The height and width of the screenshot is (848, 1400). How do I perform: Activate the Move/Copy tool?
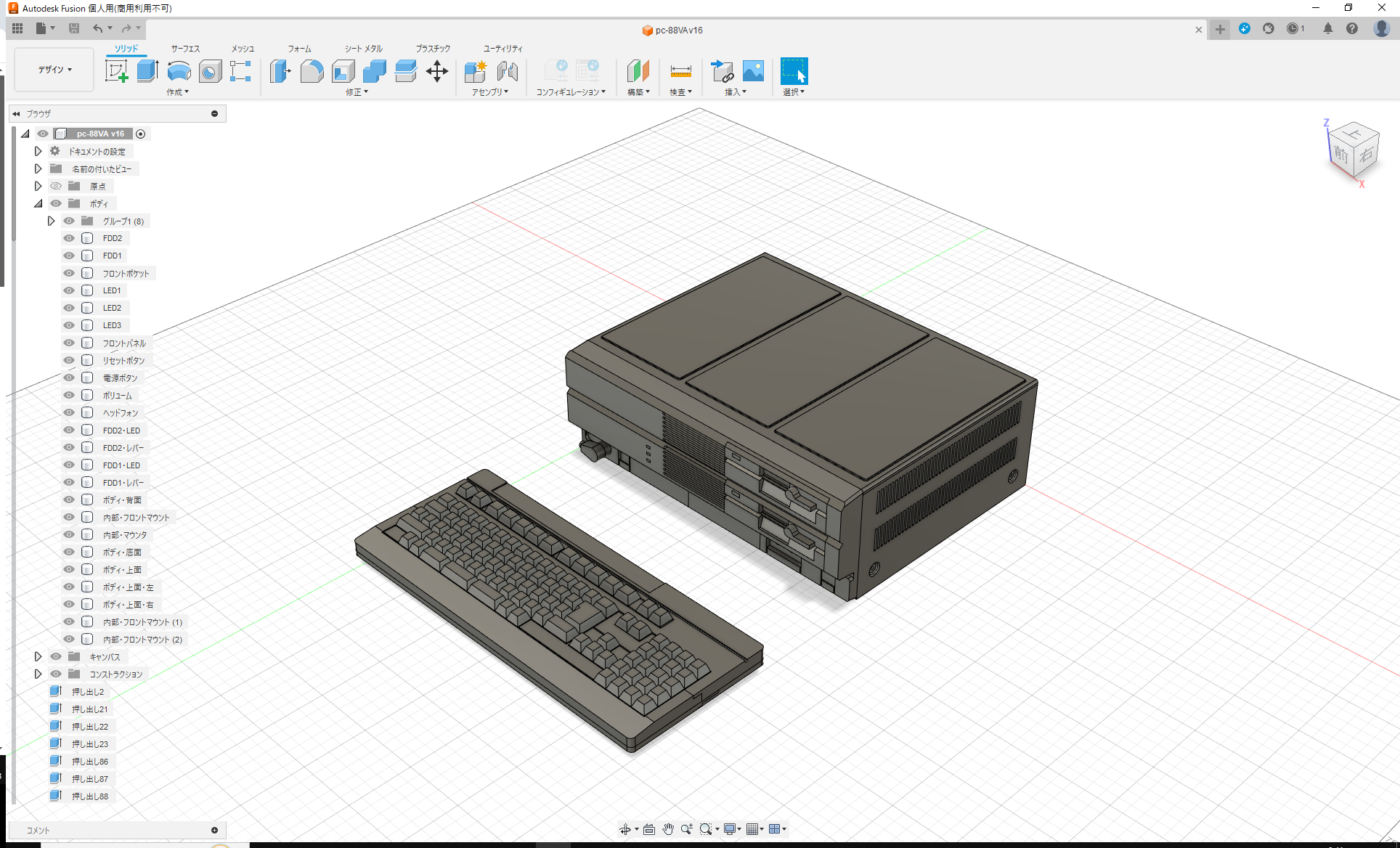point(437,71)
